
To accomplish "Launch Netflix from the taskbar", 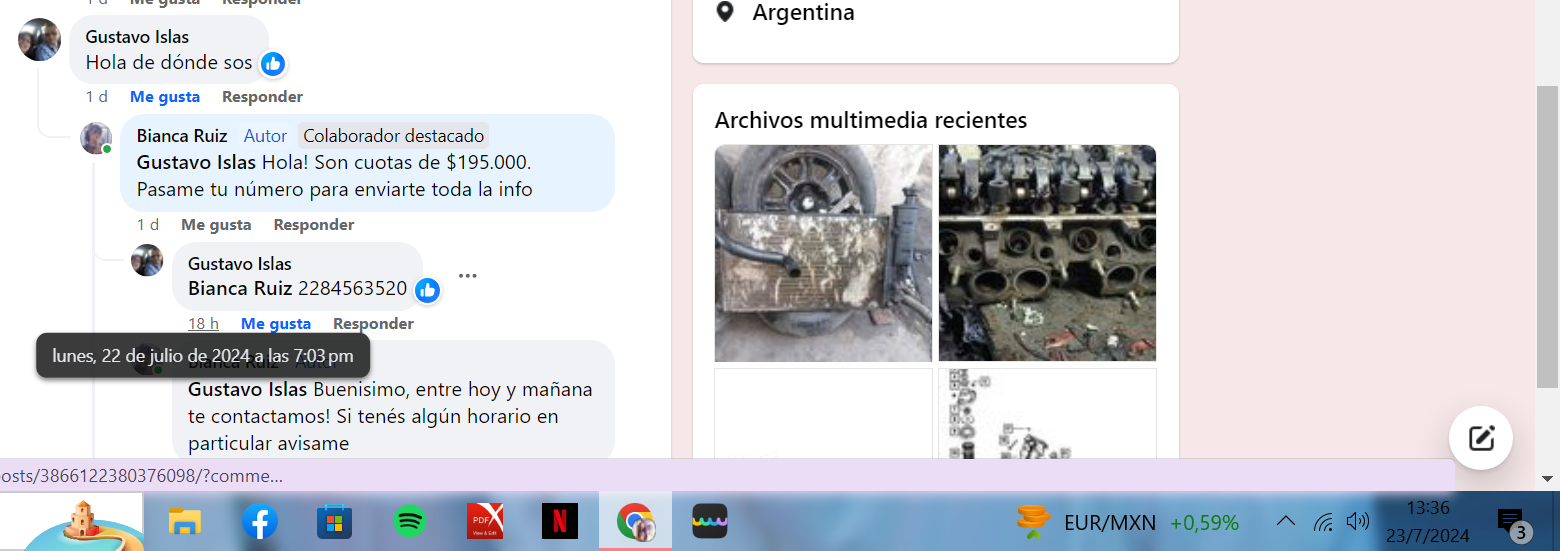I will click(x=560, y=521).
